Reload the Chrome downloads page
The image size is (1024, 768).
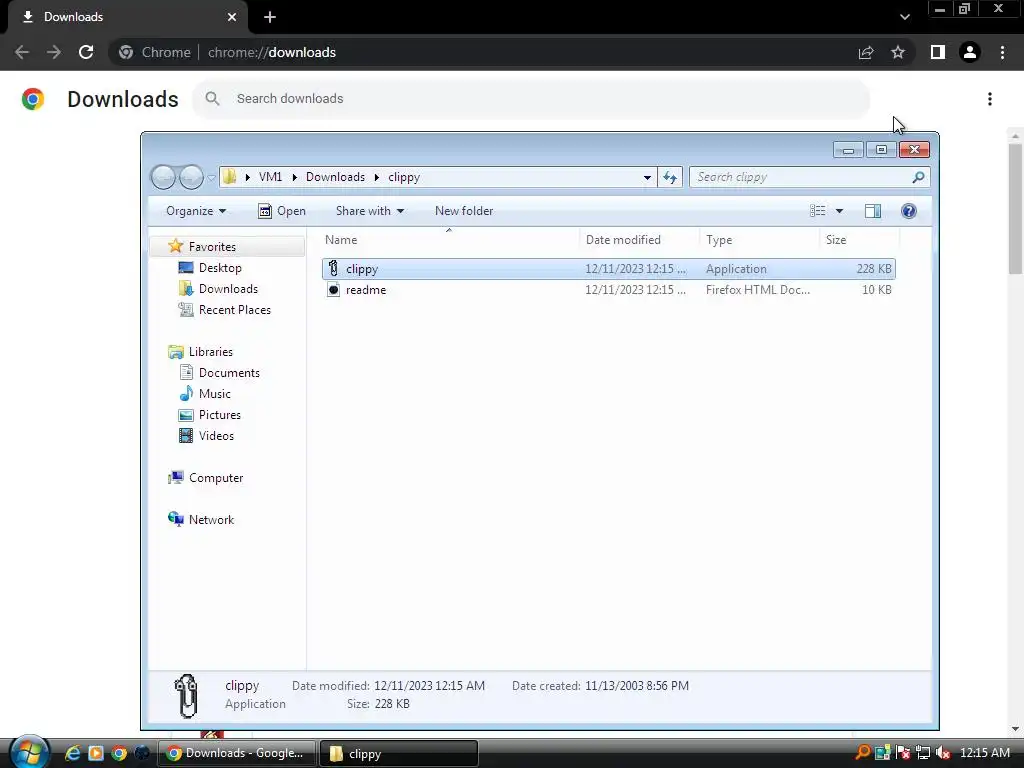tap(86, 52)
